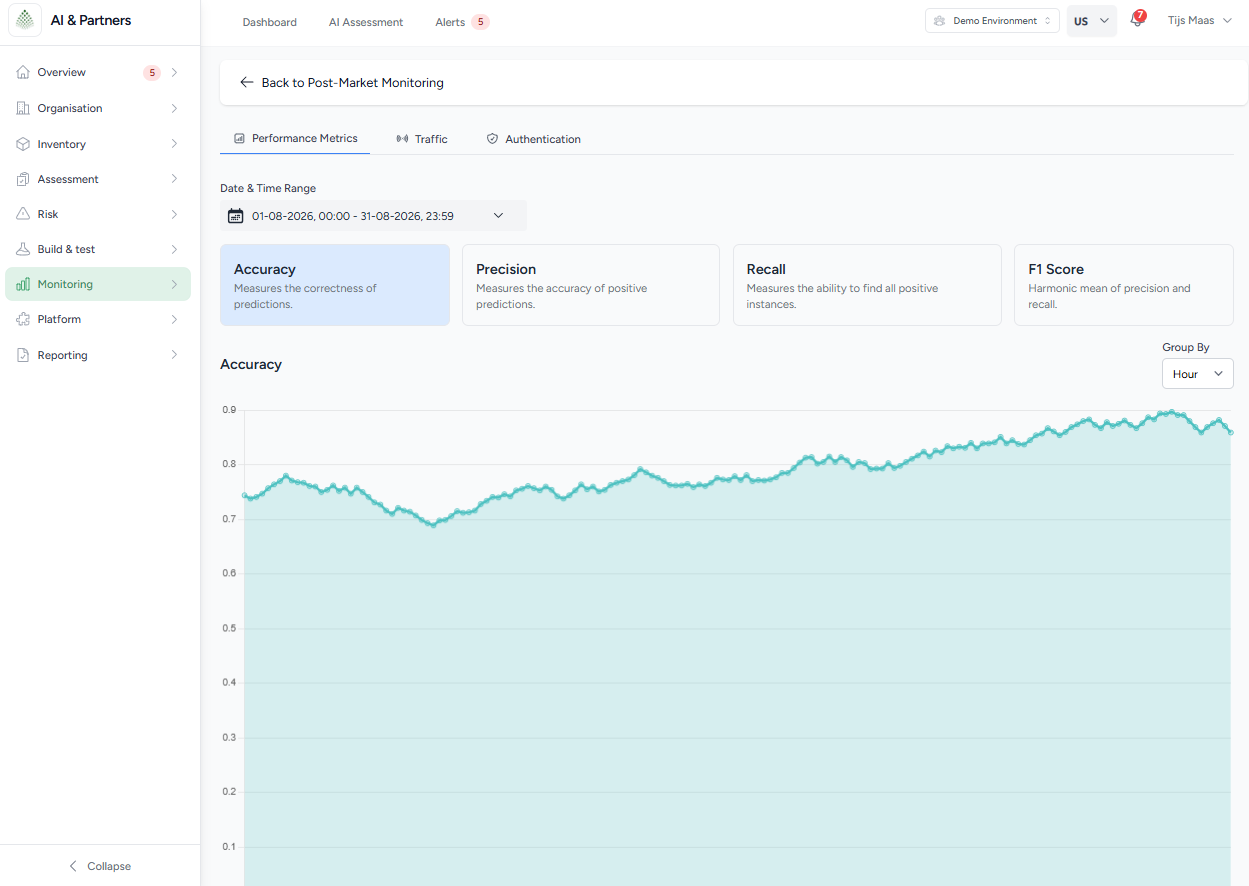Expand the Assessment menu chevron
The width and height of the screenshot is (1249, 886).
pyautogui.click(x=174, y=179)
